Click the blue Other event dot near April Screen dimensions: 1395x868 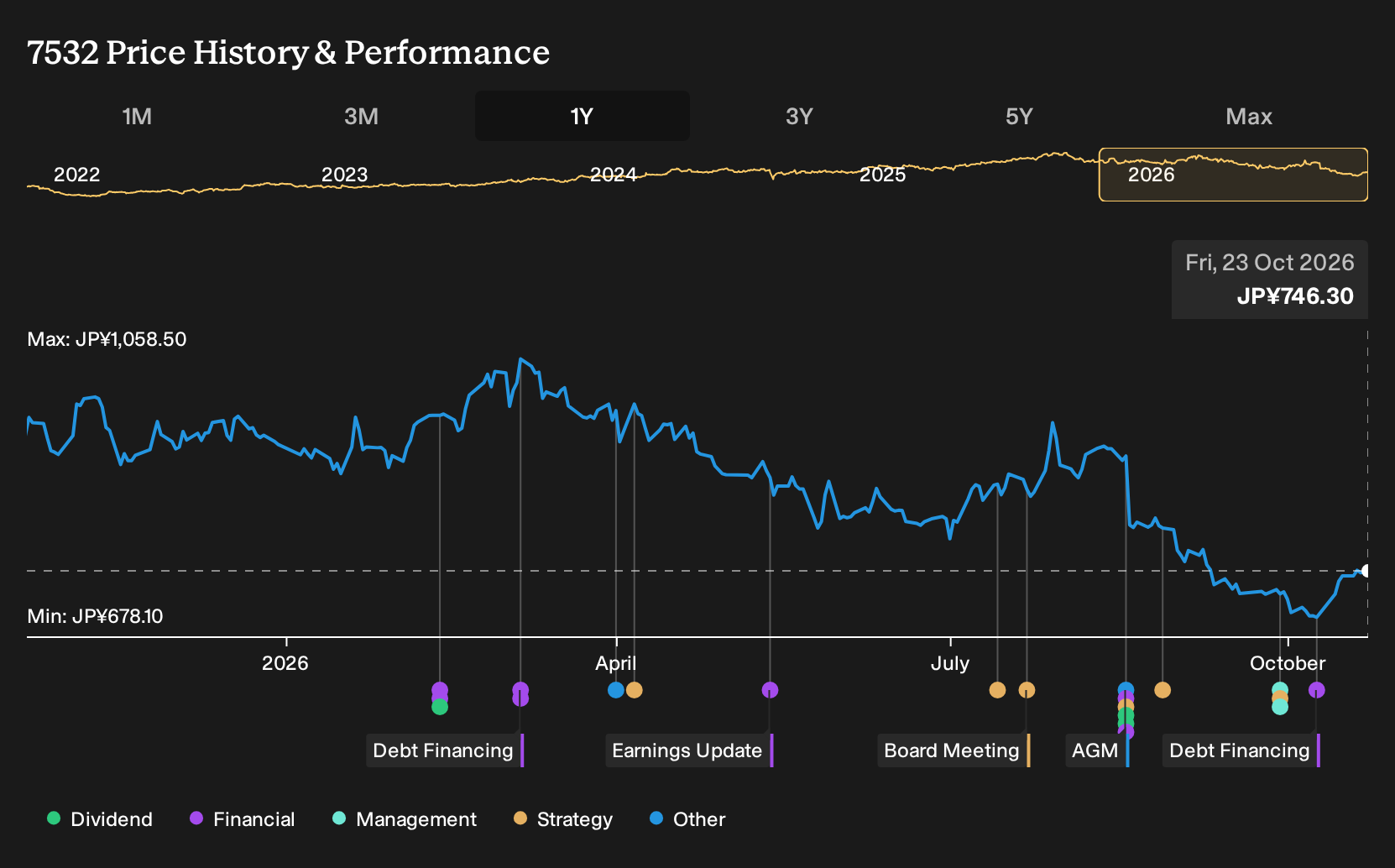click(616, 690)
